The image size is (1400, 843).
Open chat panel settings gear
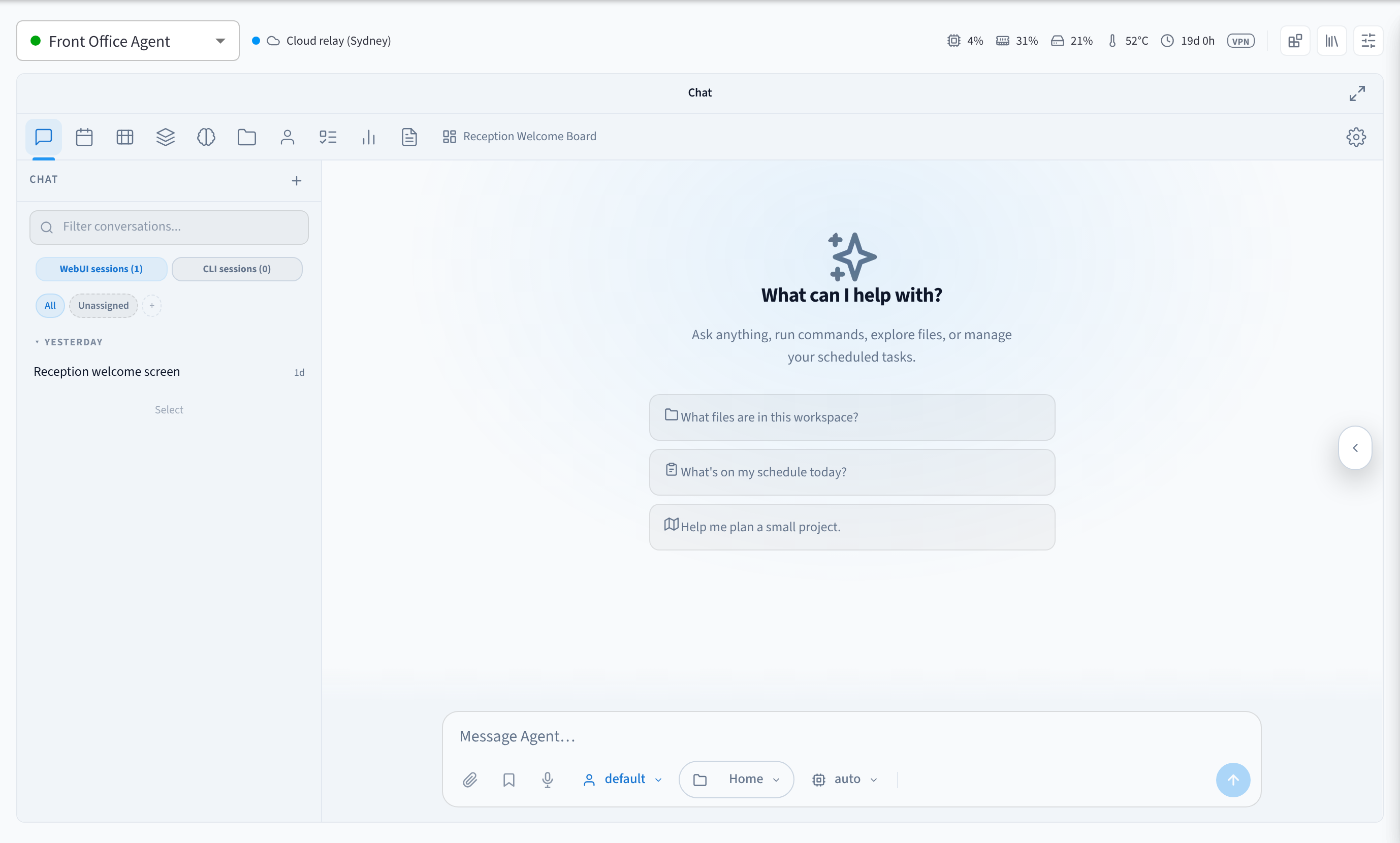1356,137
